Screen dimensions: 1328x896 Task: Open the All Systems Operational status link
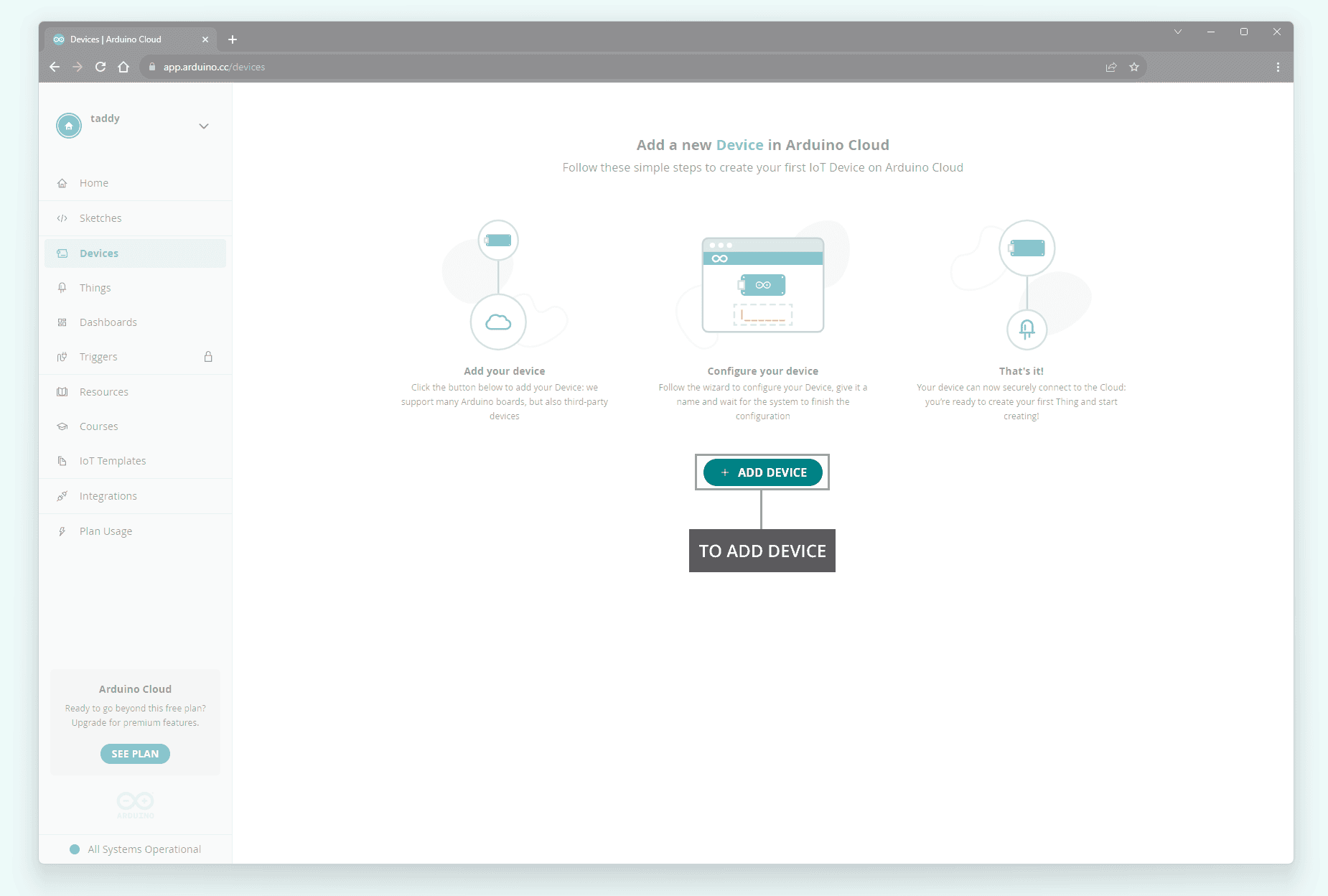click(144, 849)
